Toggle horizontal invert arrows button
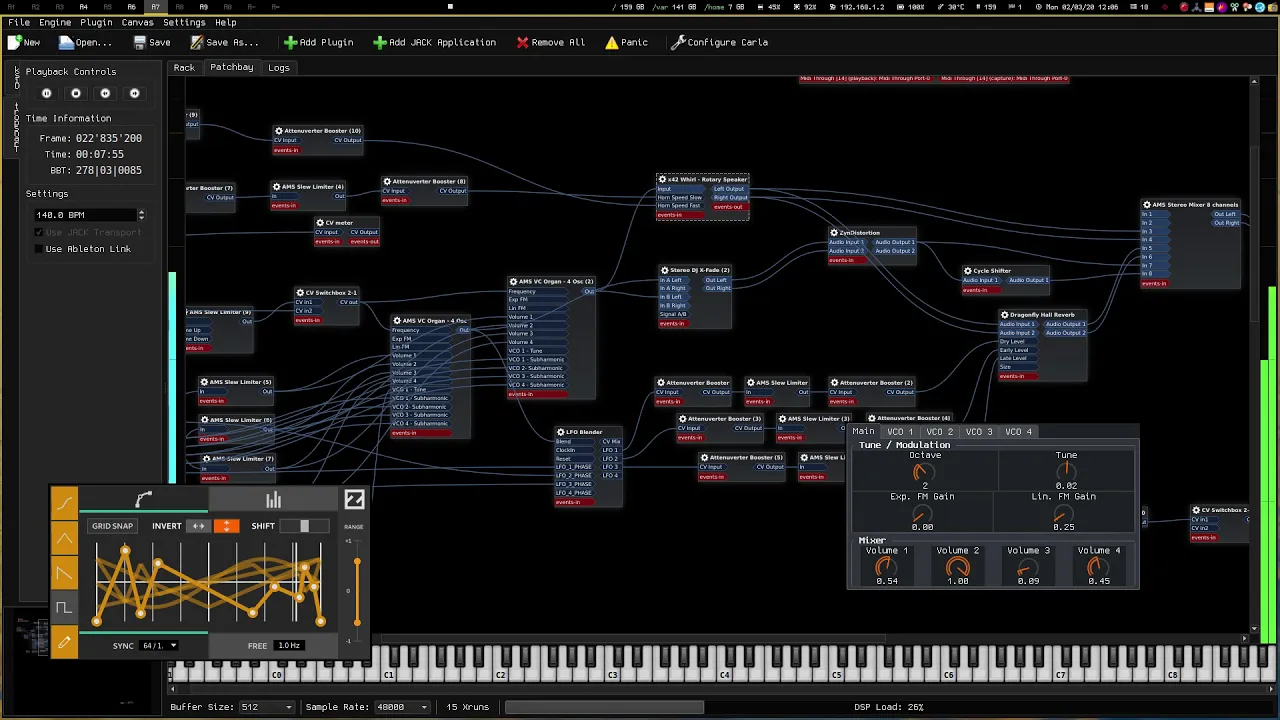1280x720 pixels. (x=199, y=526)
